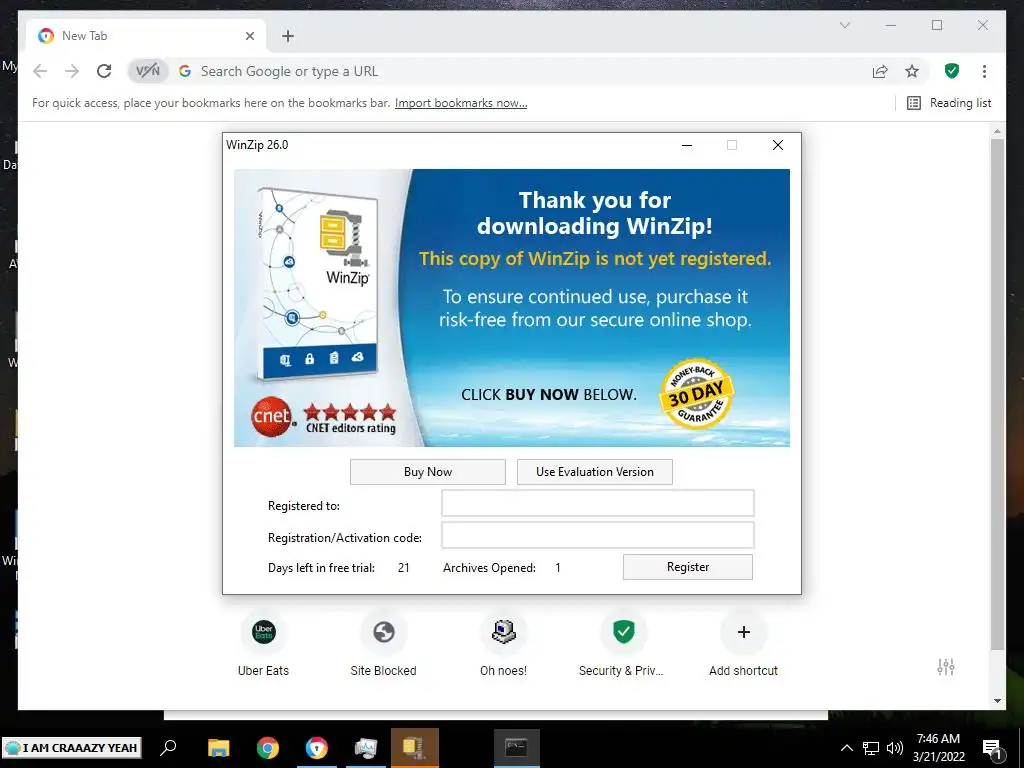Click the Register button in WinZip
1024x768 pixels.
[688, 567]
